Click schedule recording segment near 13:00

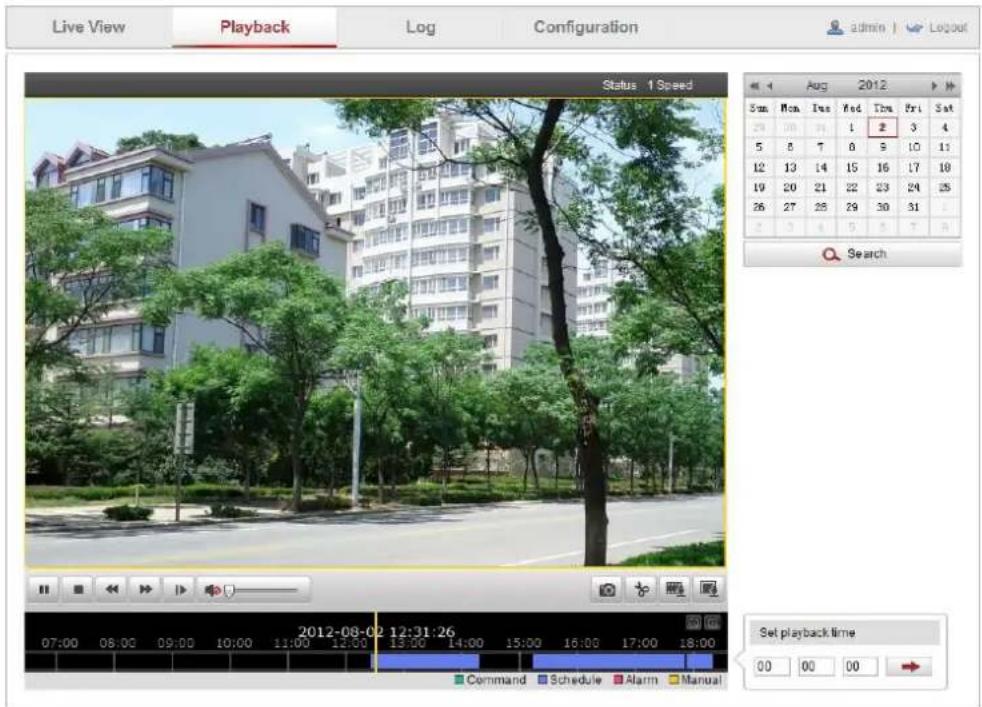(425, 661)
